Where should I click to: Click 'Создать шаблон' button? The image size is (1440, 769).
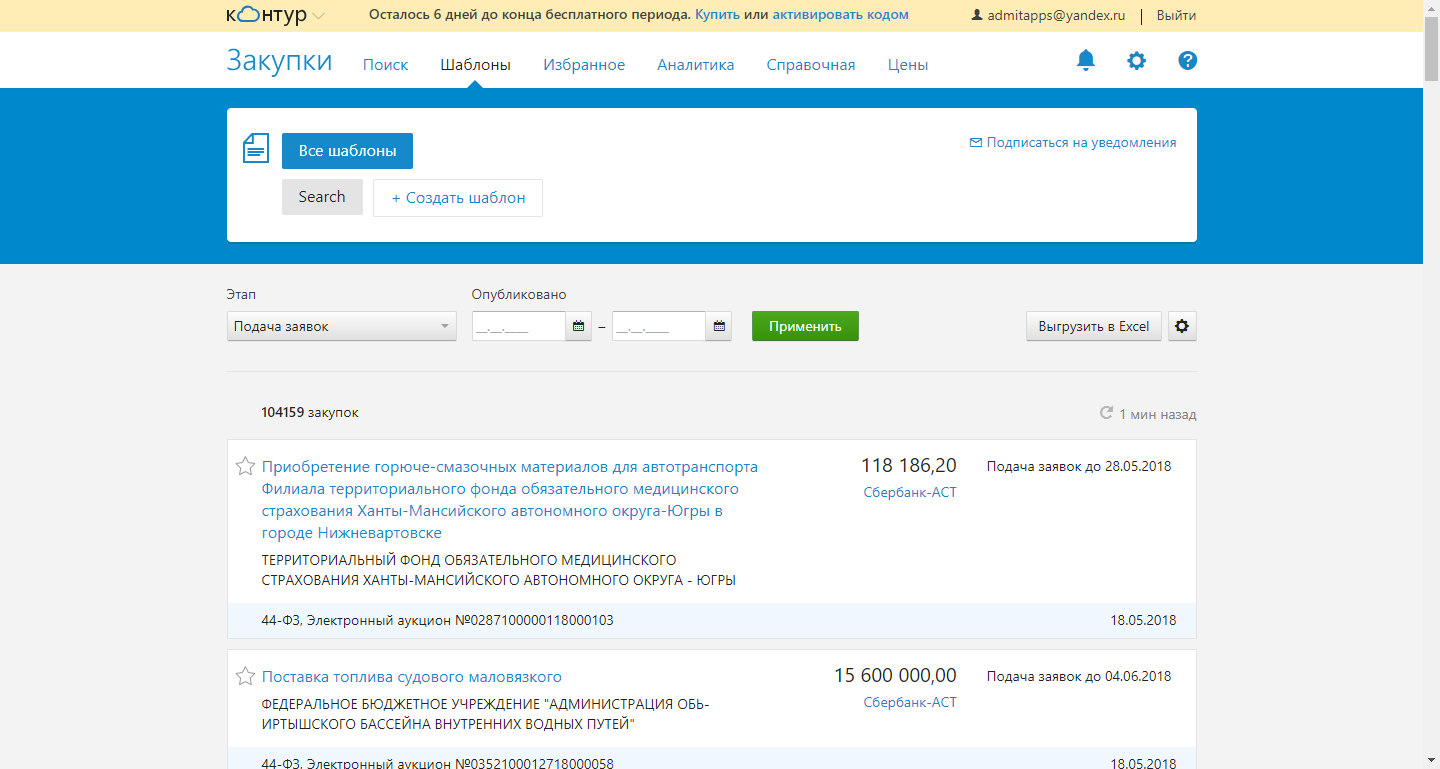[458, 198]
